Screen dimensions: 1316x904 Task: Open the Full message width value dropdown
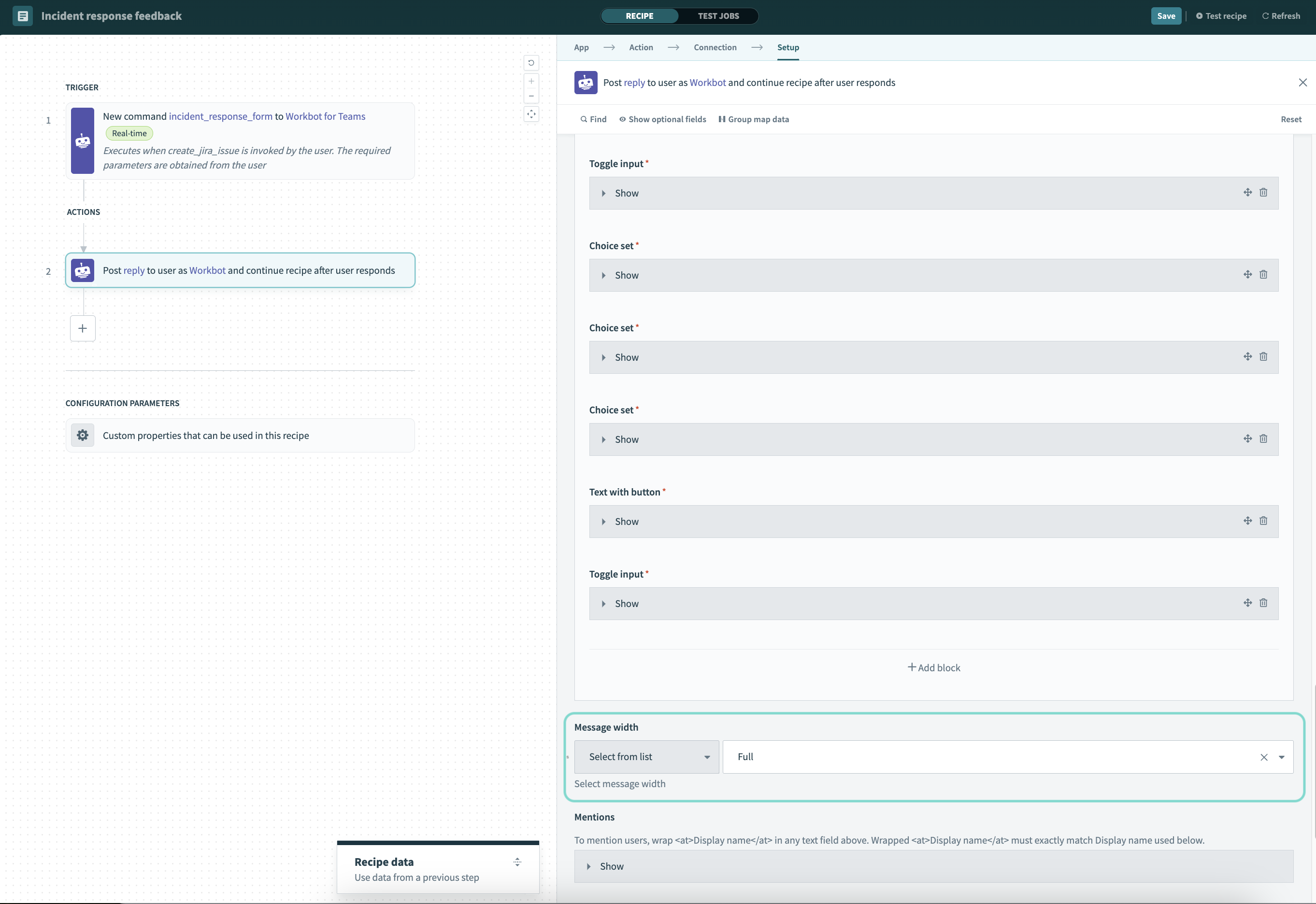click(x=1282, y=757)
